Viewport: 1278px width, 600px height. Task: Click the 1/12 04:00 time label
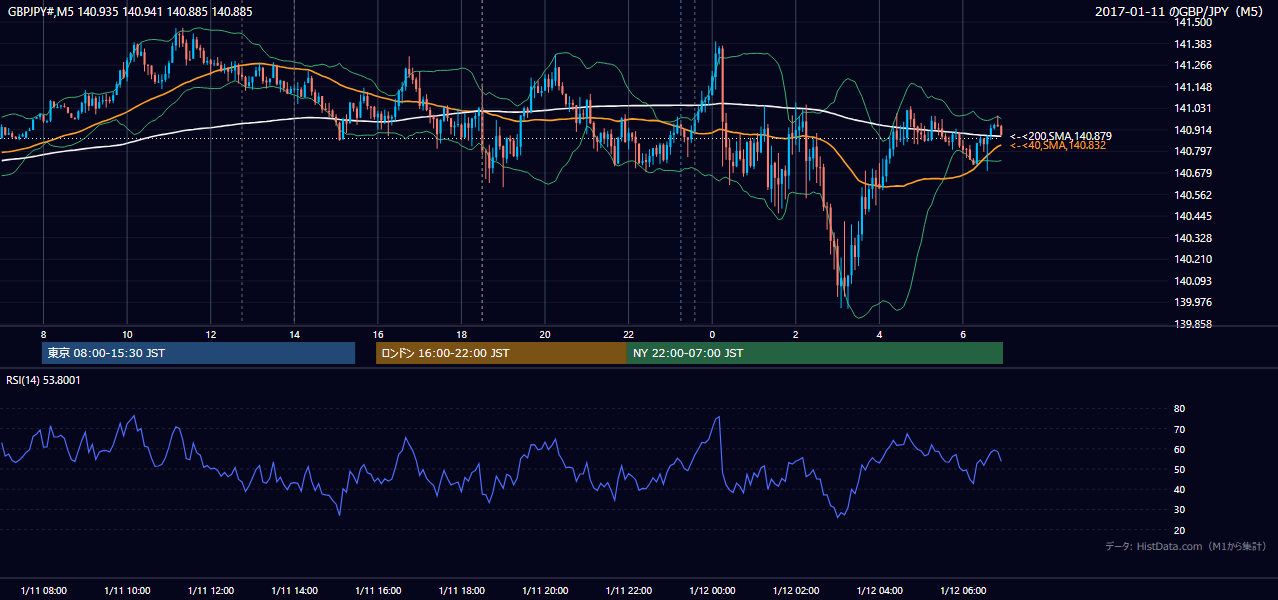879,591
